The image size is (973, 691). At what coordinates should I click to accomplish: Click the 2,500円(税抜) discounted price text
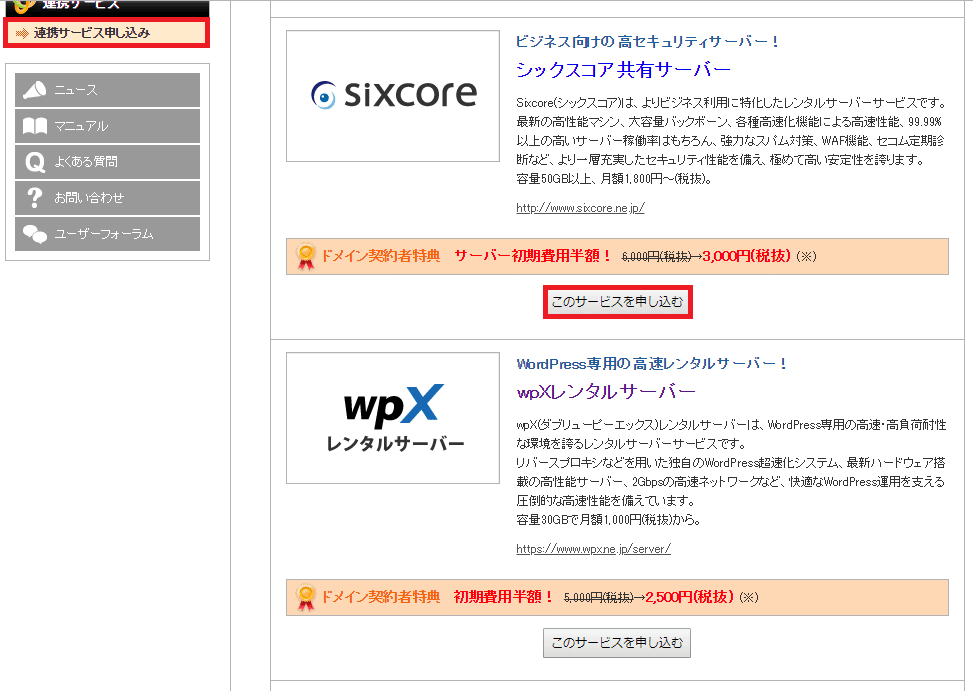pyautogui.click(x=689, y=597)
